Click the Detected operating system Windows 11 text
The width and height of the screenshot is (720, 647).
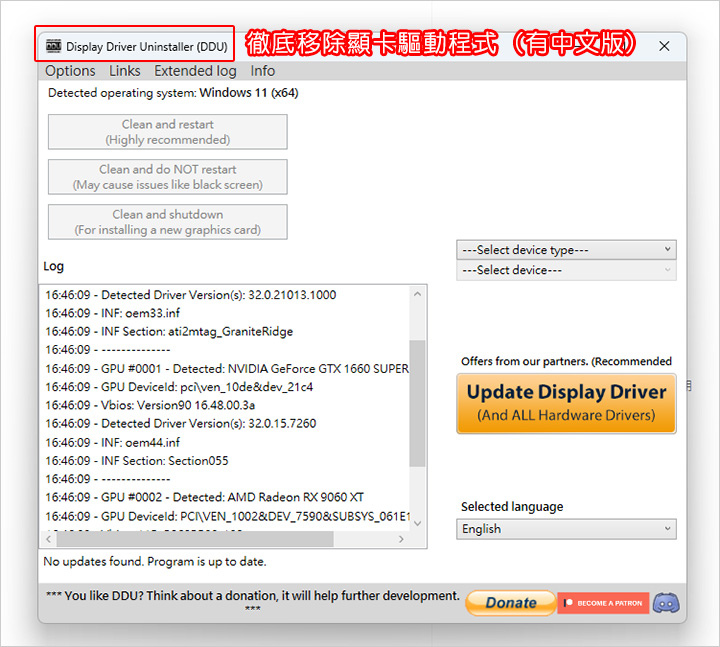tap(173, 93)
